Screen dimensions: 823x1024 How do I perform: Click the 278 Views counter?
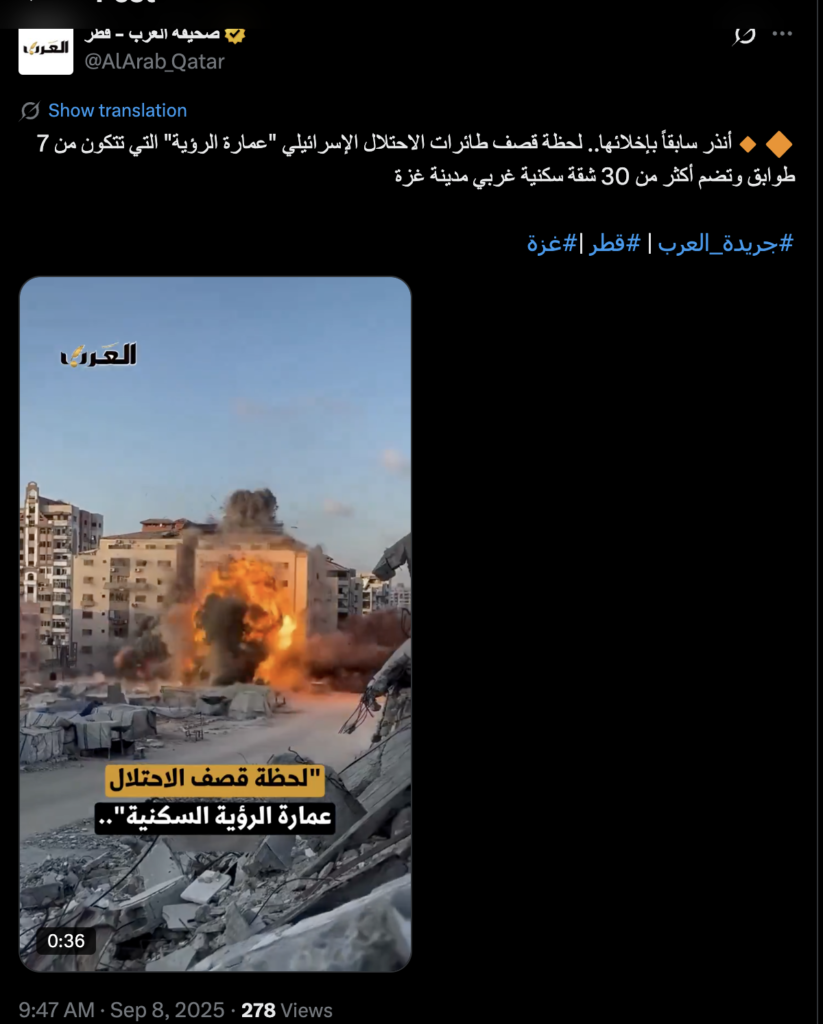287,1010
